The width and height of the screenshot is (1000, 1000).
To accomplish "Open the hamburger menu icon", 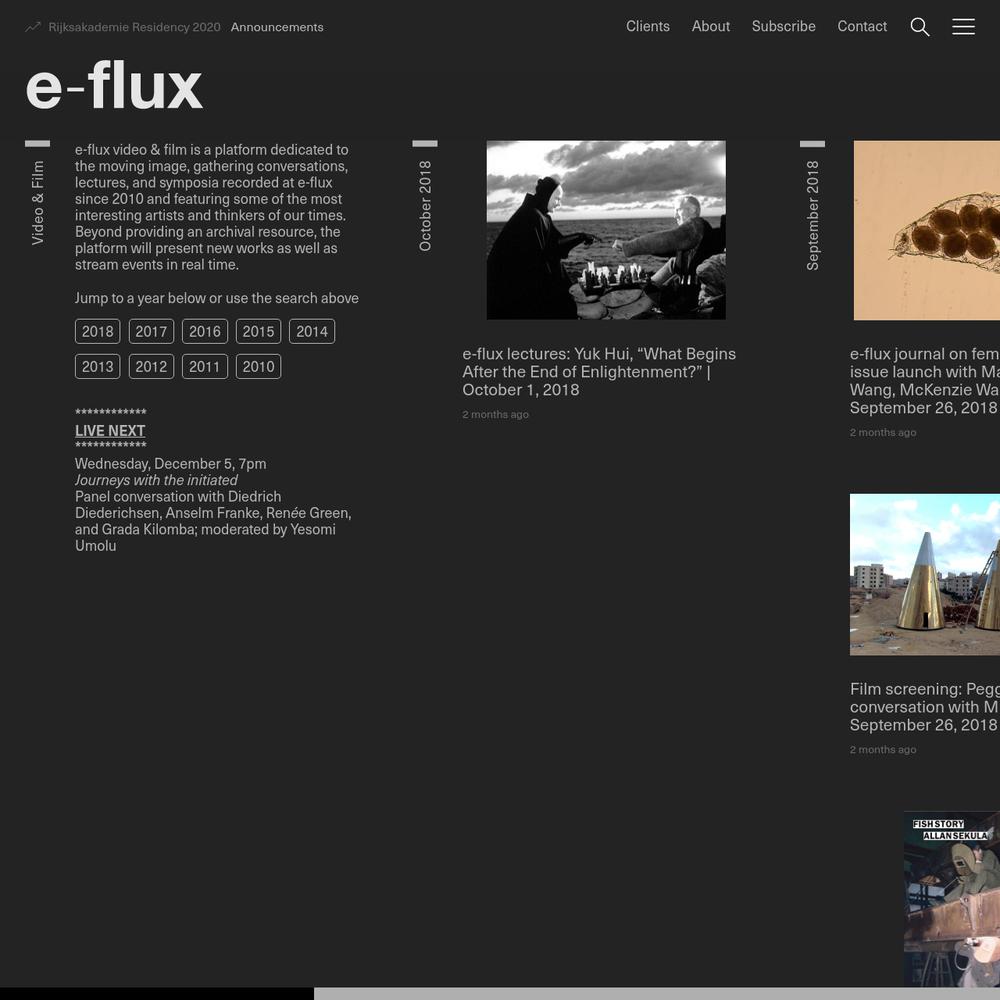I will [963, 26].
